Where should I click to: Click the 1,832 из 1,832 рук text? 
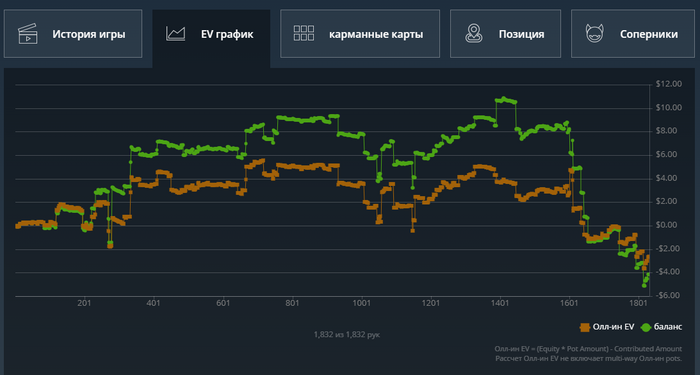[x=347, y=334]
